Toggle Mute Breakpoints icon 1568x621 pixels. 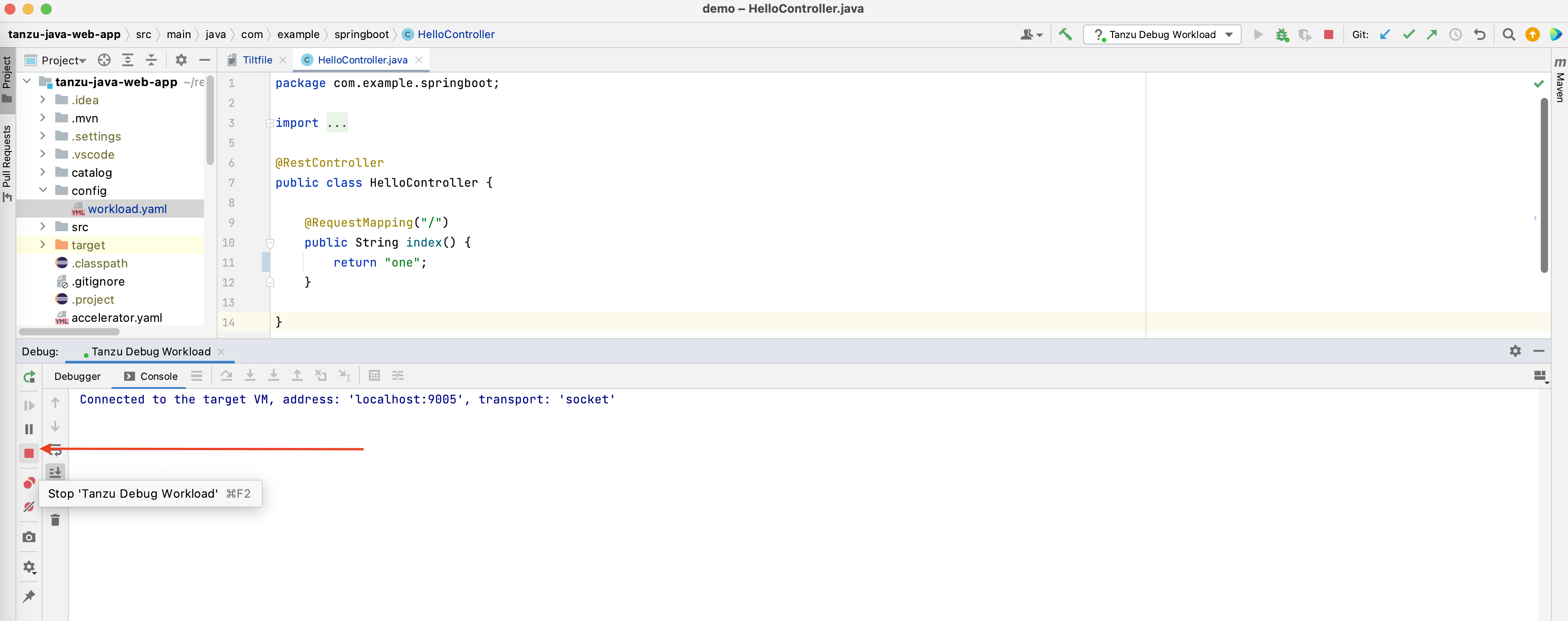tap(29, 506)
